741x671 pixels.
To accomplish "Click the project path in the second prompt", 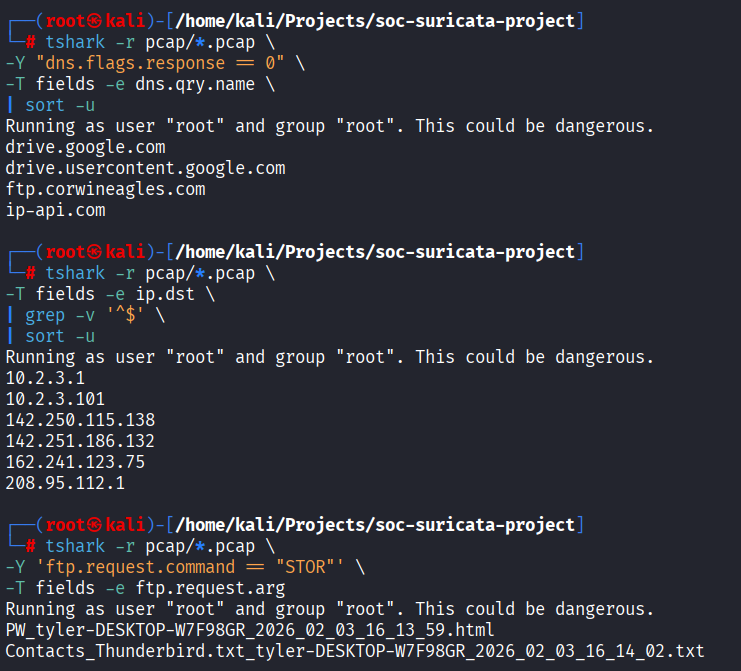I will (x=375, y=252).
